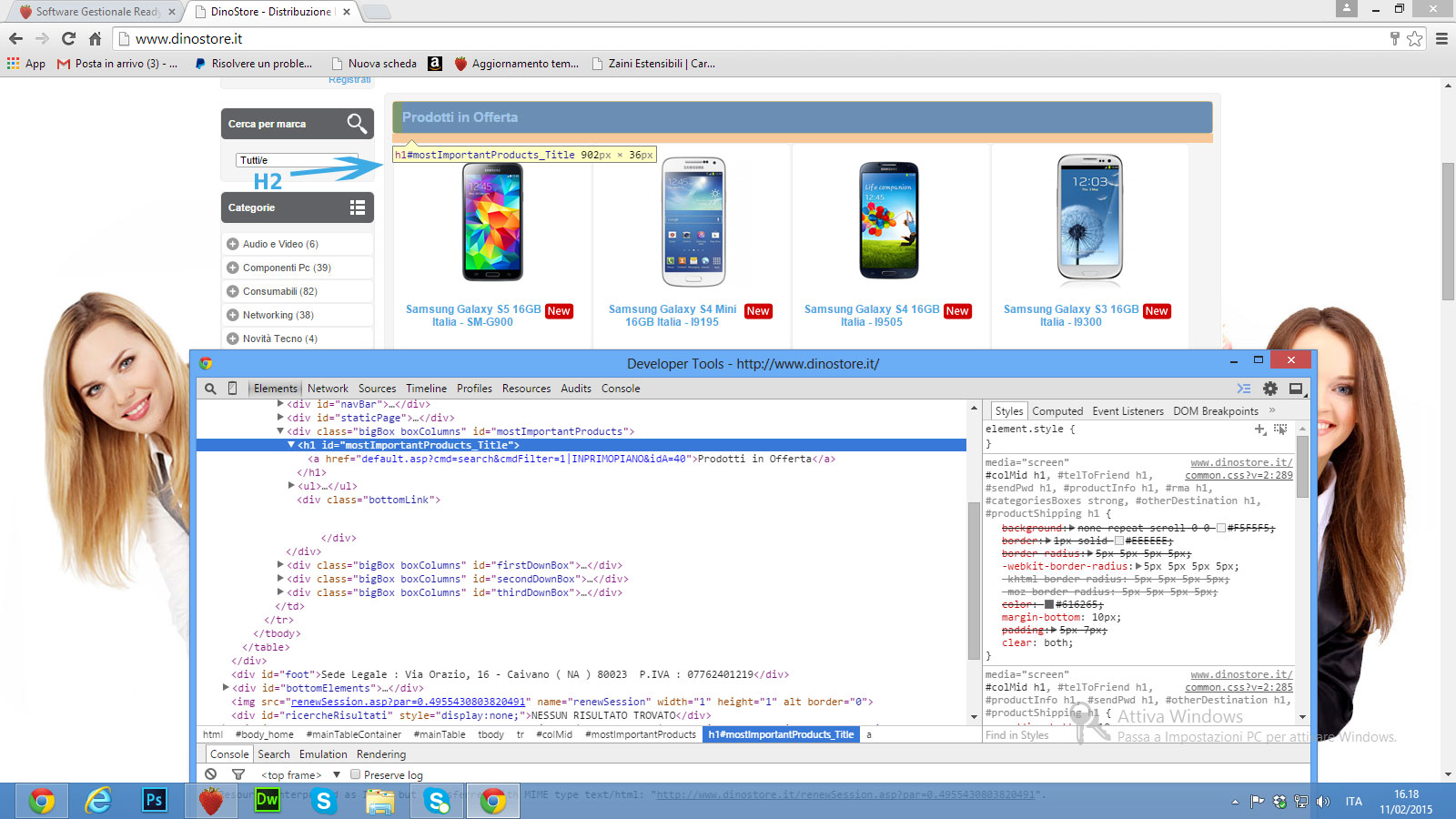Dock DevTools to main window icon
The height and width of the screenshot is (819, 1456).
pos(1296,389)
